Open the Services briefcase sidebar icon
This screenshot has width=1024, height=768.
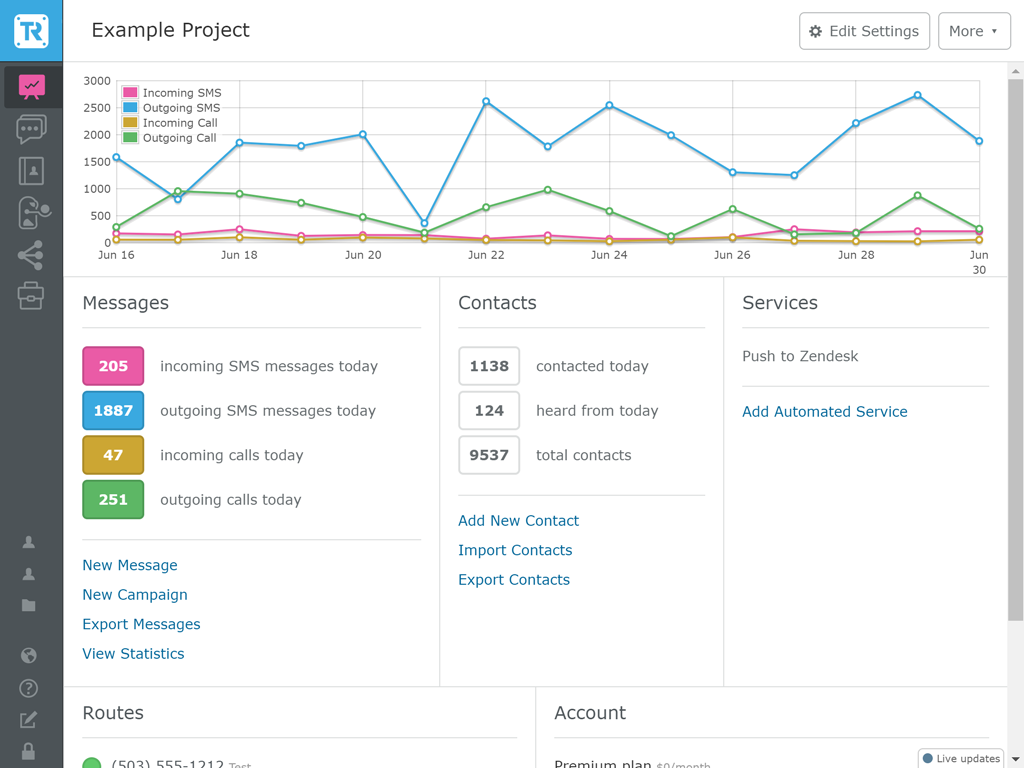[31, 296]
